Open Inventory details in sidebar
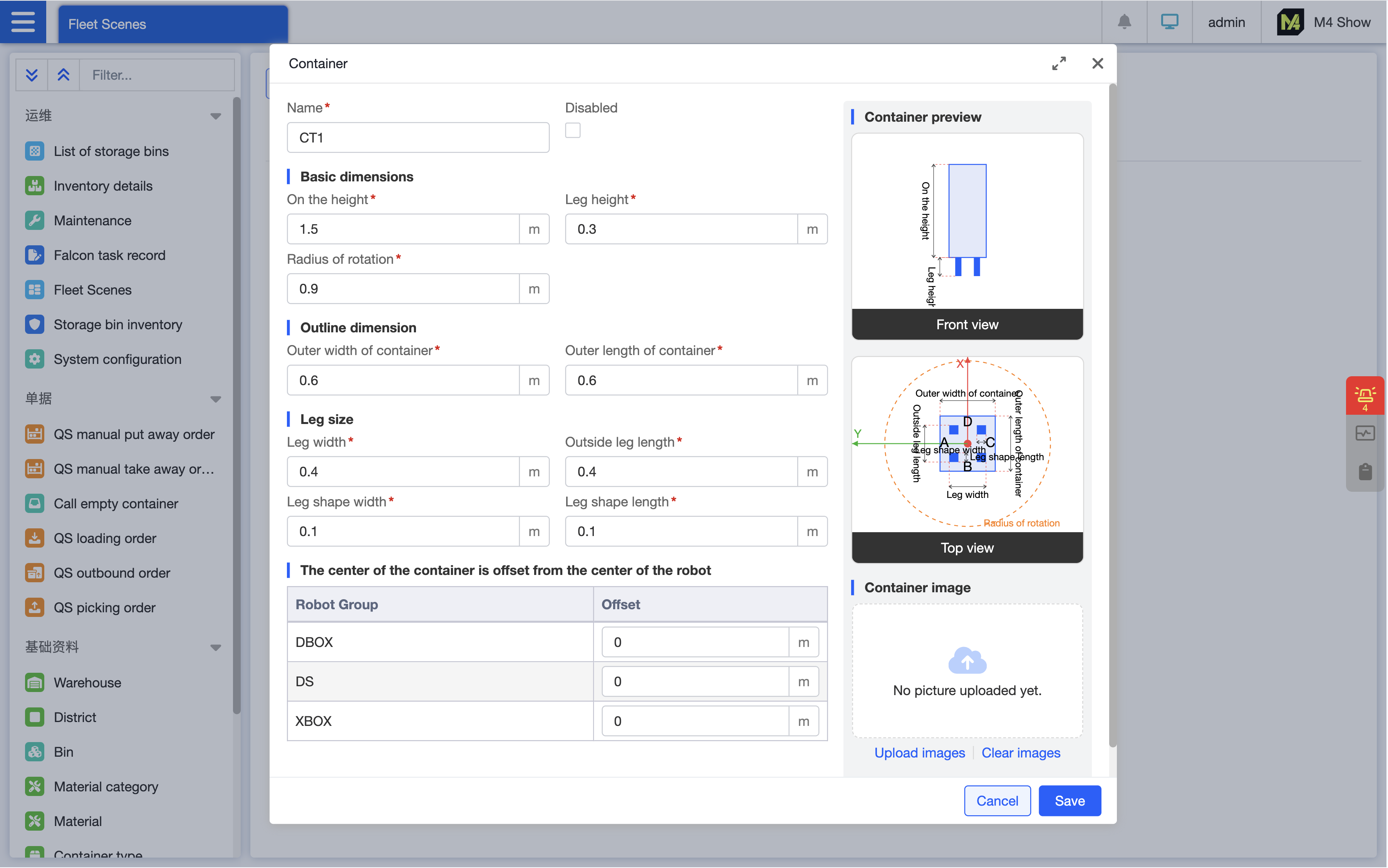 click(103, 186)
